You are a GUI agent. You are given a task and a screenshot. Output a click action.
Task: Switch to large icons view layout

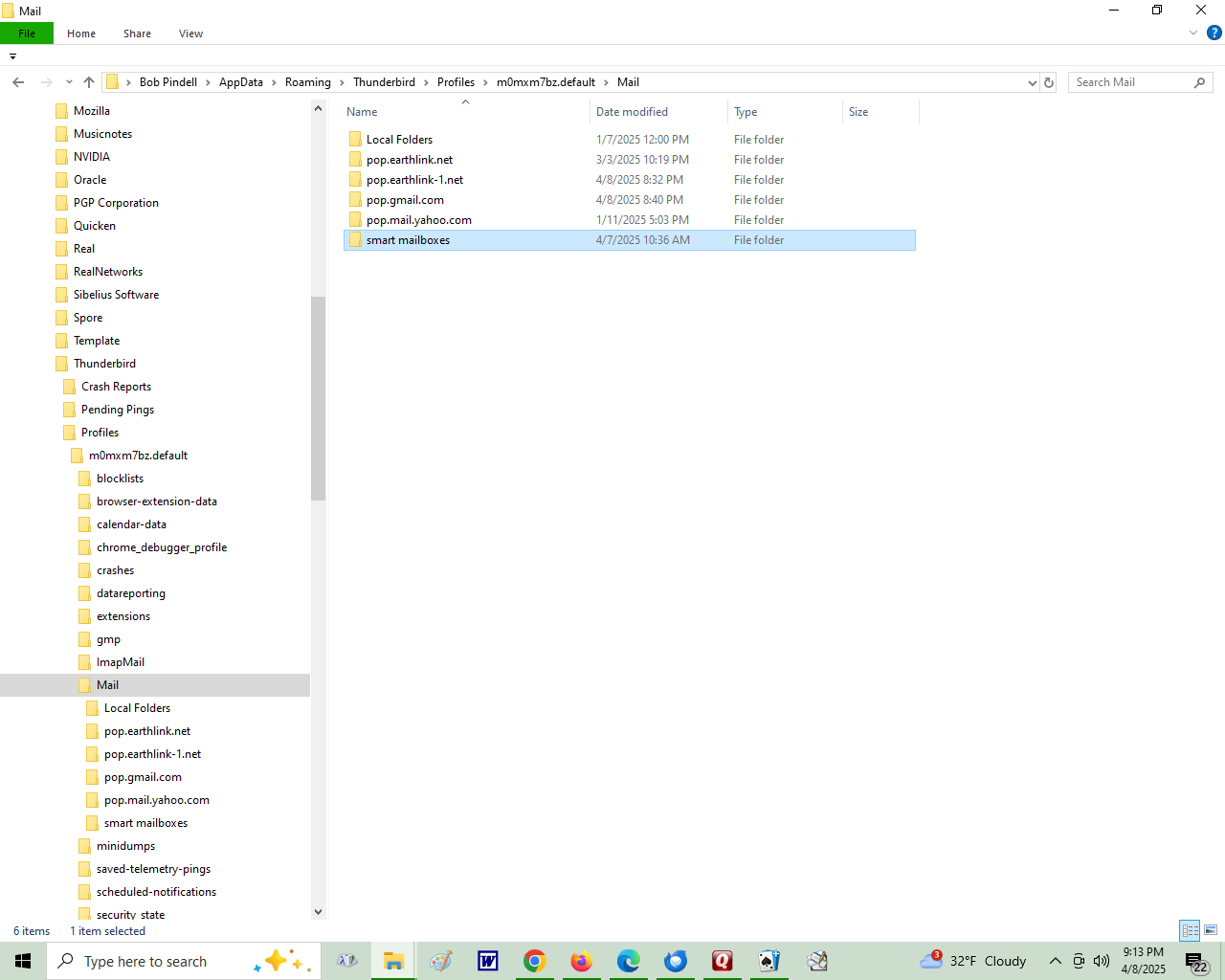1211,930
